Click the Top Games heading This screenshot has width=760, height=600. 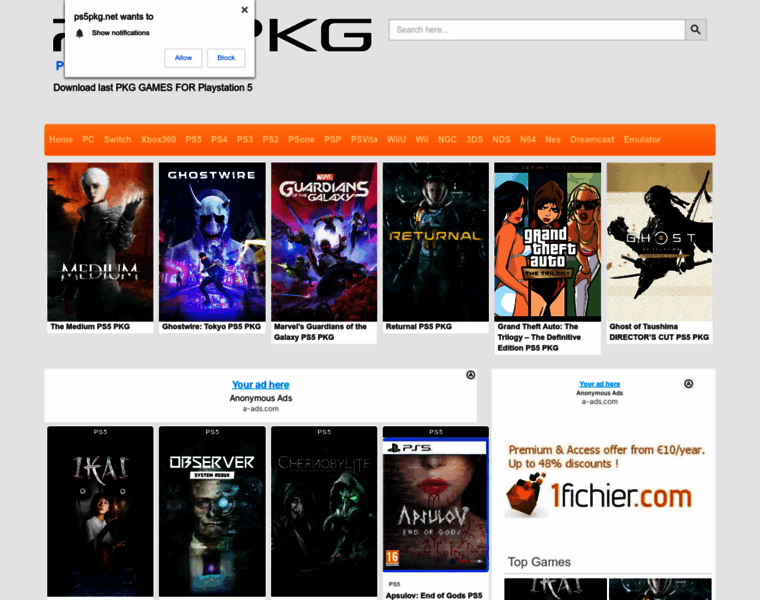pyautogui.click(x=539, y=562)
